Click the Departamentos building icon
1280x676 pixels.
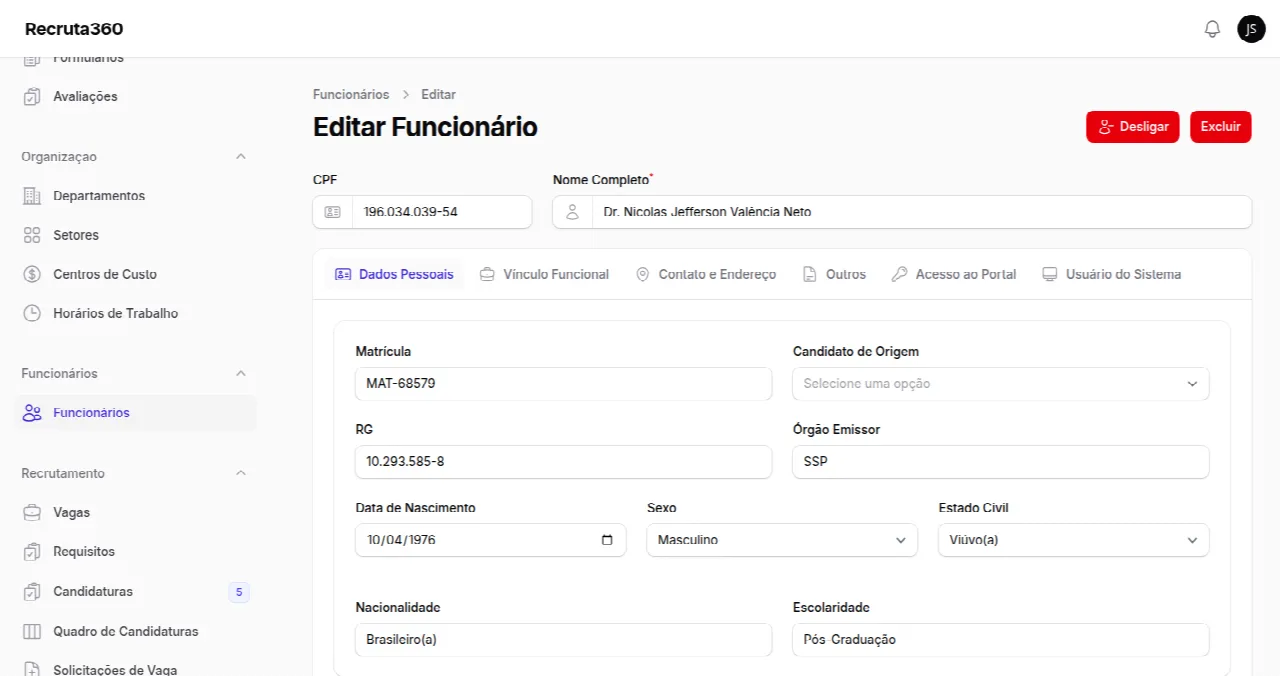click(32, 196)
